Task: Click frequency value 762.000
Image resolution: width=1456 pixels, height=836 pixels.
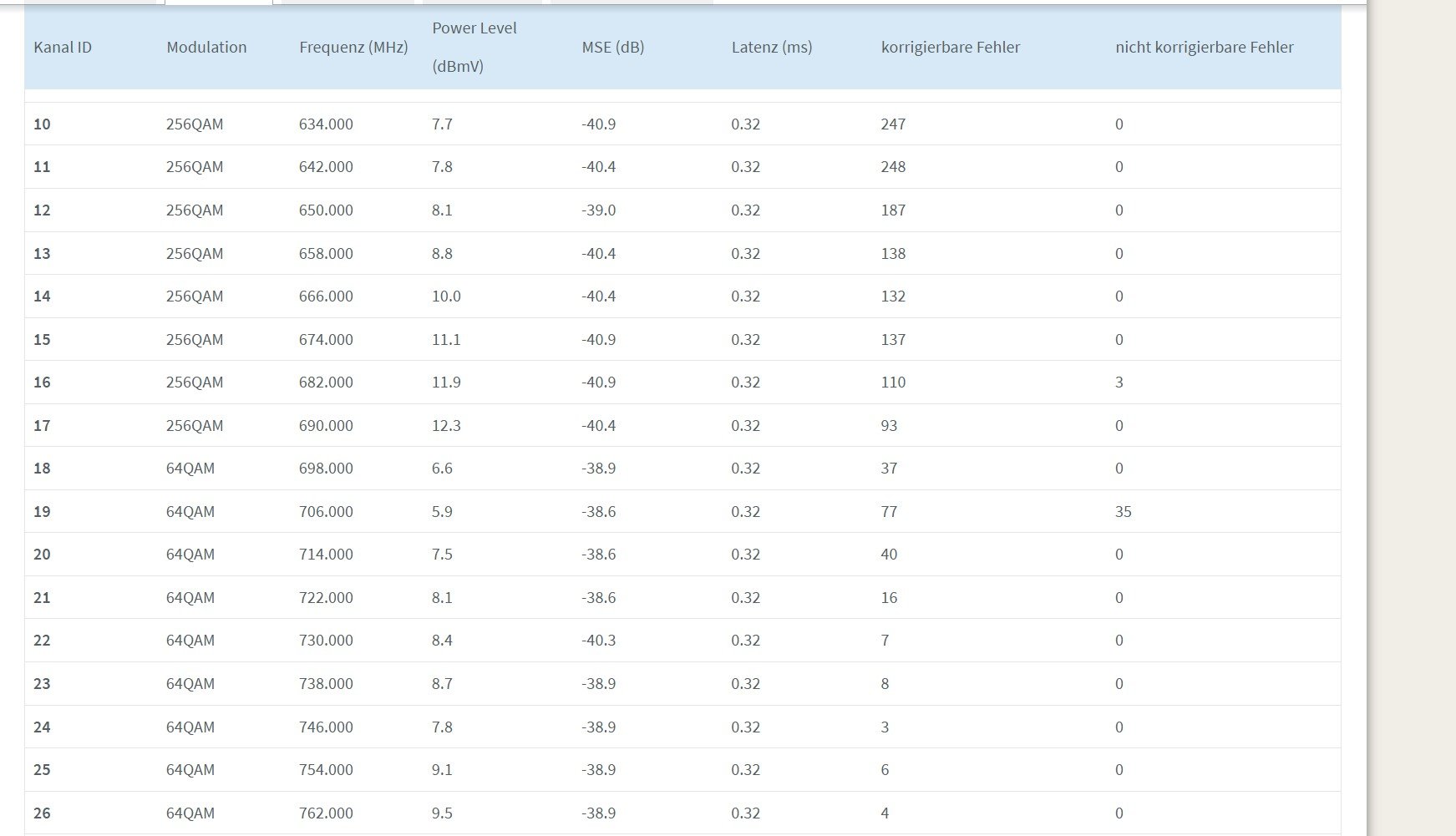Action: click(x=326, y=813)
